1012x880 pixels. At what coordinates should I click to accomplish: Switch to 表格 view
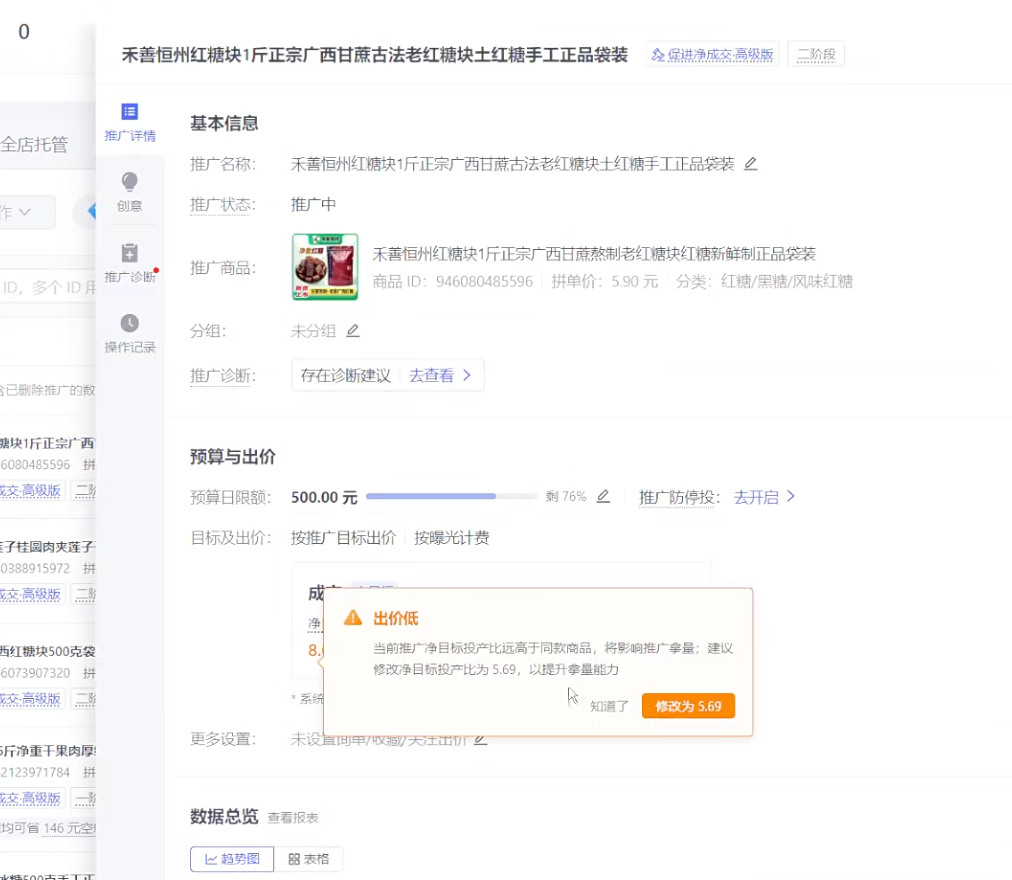point(309,859)
